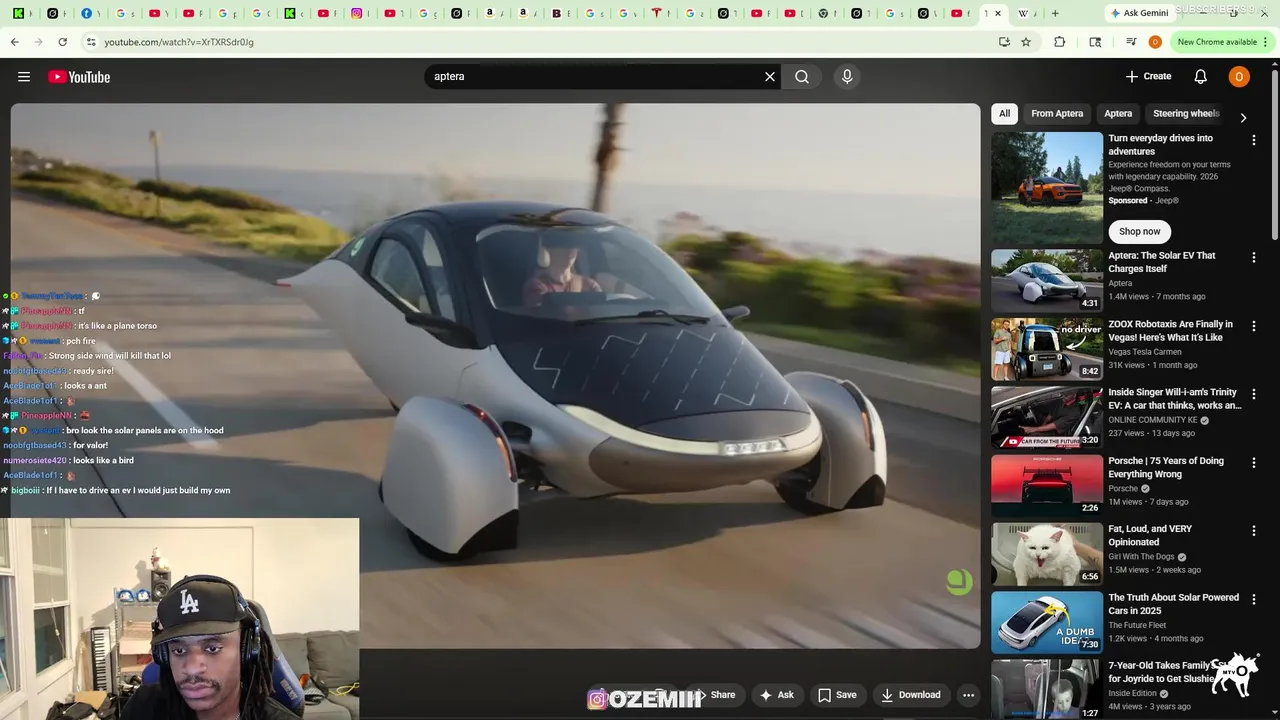
Task: Open options for ZOOX Robotaxis video
Action: pyautogui.click(x=1254, y=326)
